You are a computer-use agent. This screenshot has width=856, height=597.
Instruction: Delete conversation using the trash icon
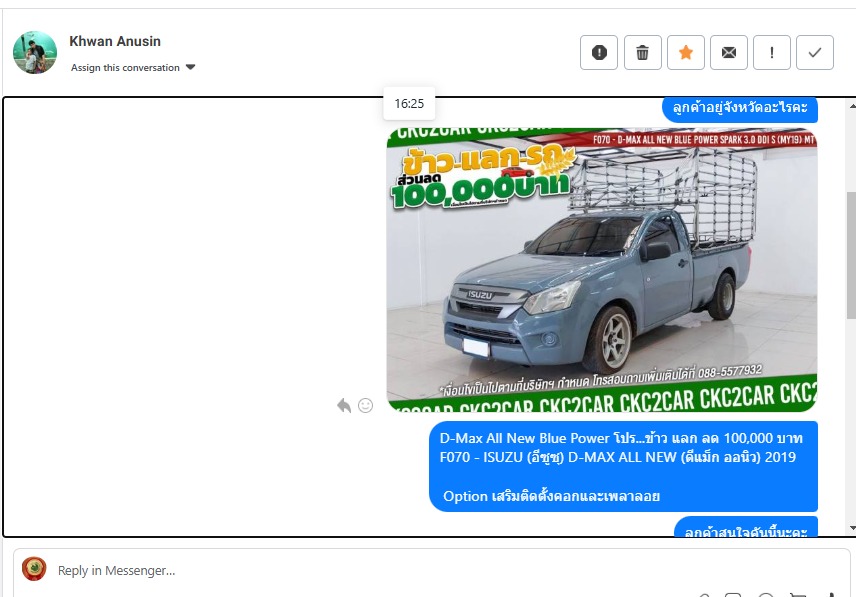click(x=643, y=53)
